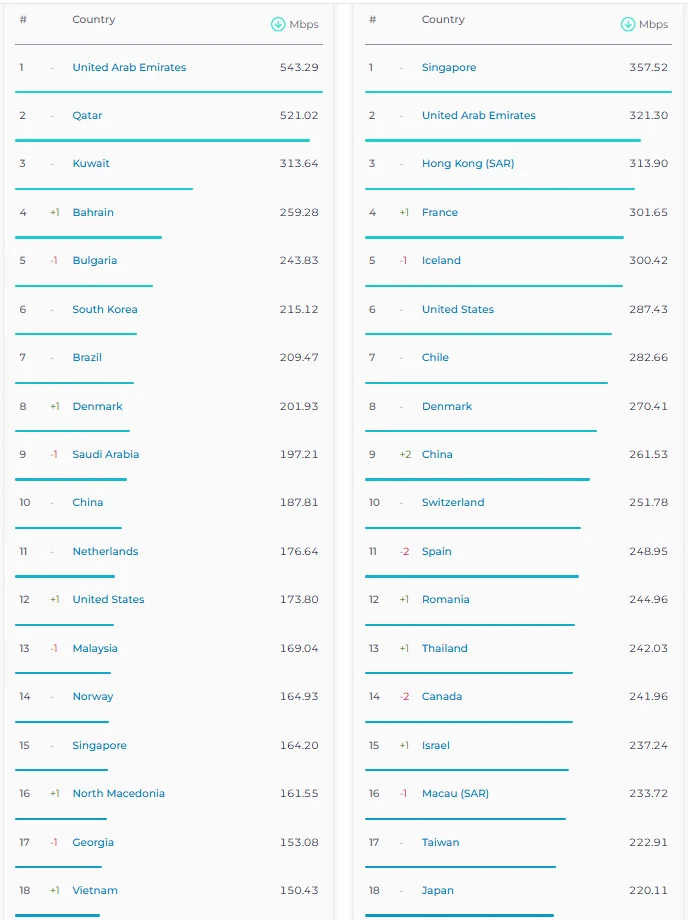688x920 pixels.
Task: Open the Japan country link
Action: click(438, 890)
